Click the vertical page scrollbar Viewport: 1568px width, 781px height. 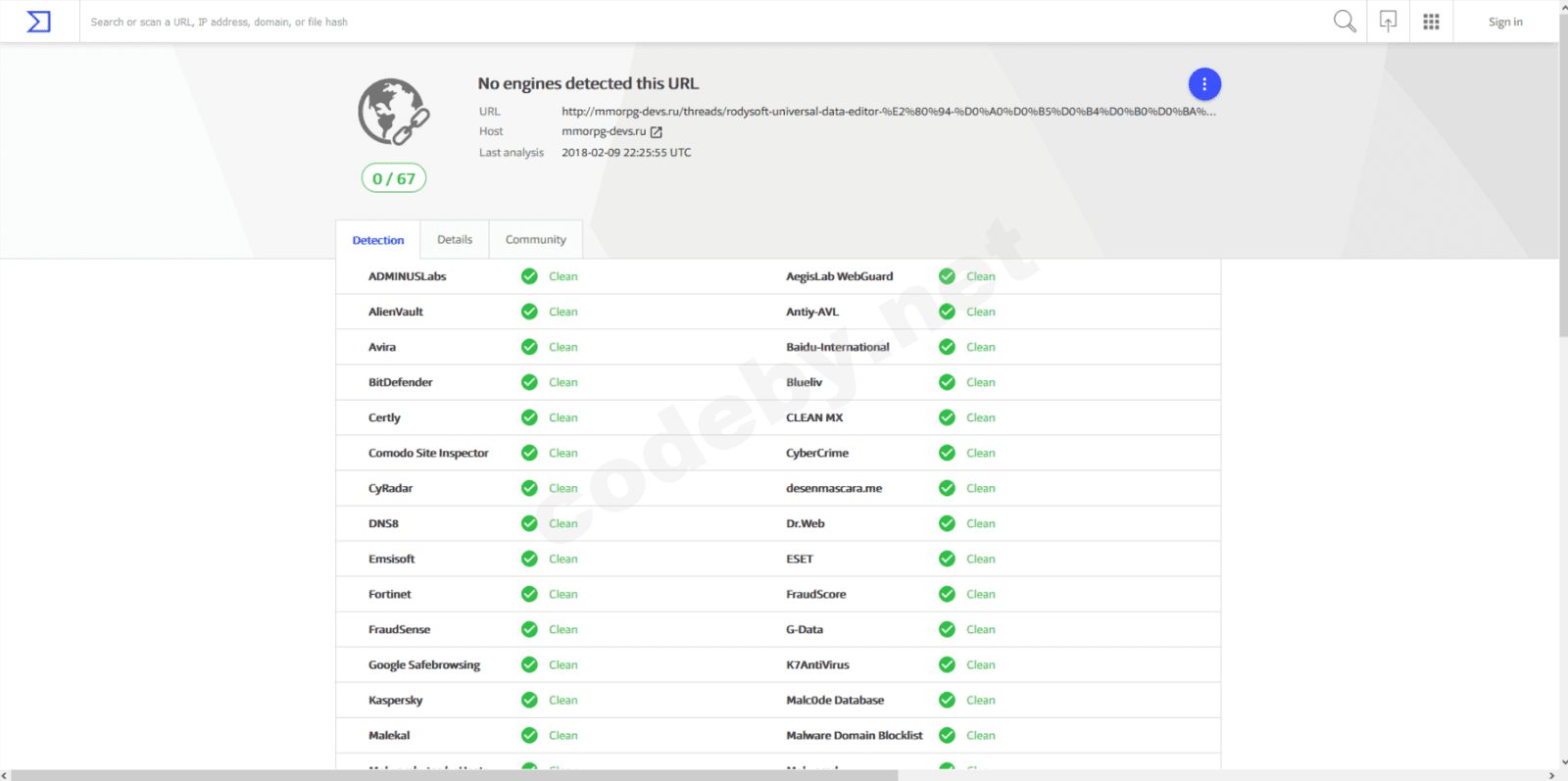click(x=1562, y=196)
